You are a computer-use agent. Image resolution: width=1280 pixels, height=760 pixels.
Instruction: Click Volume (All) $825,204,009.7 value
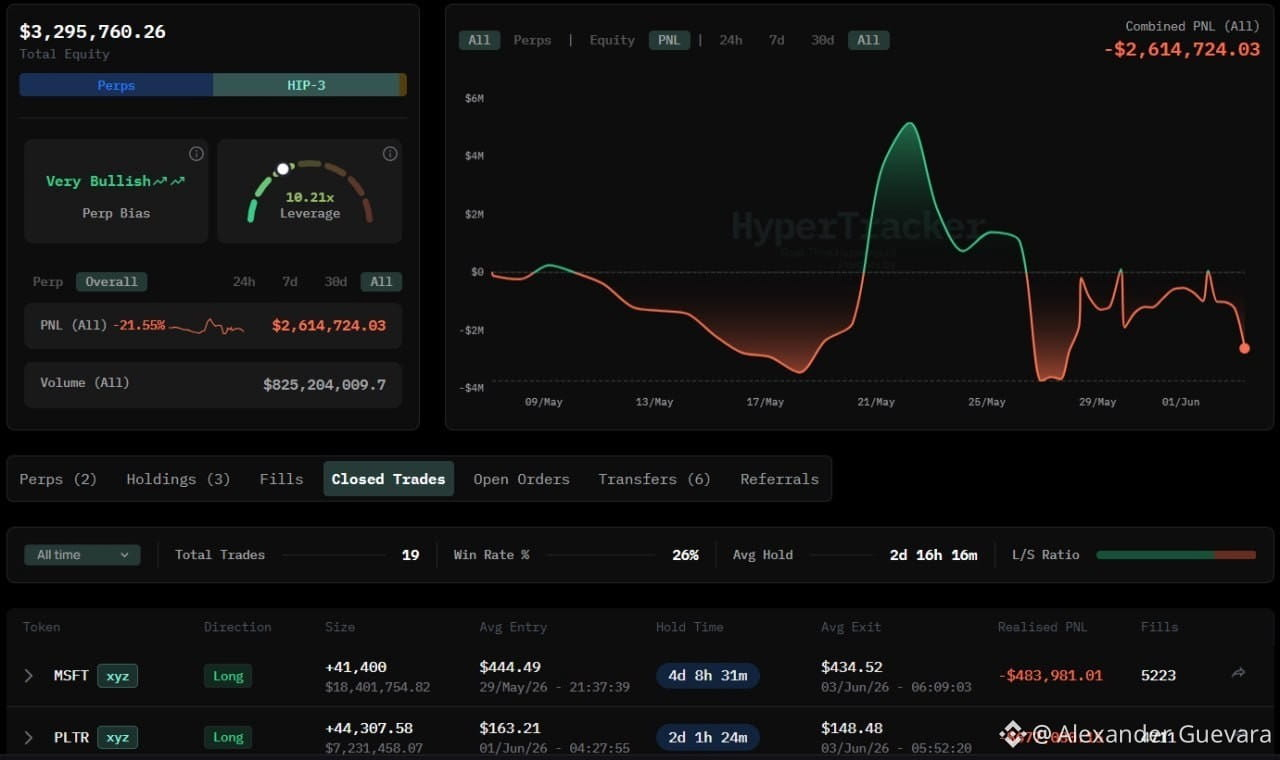tap(324, 384)
